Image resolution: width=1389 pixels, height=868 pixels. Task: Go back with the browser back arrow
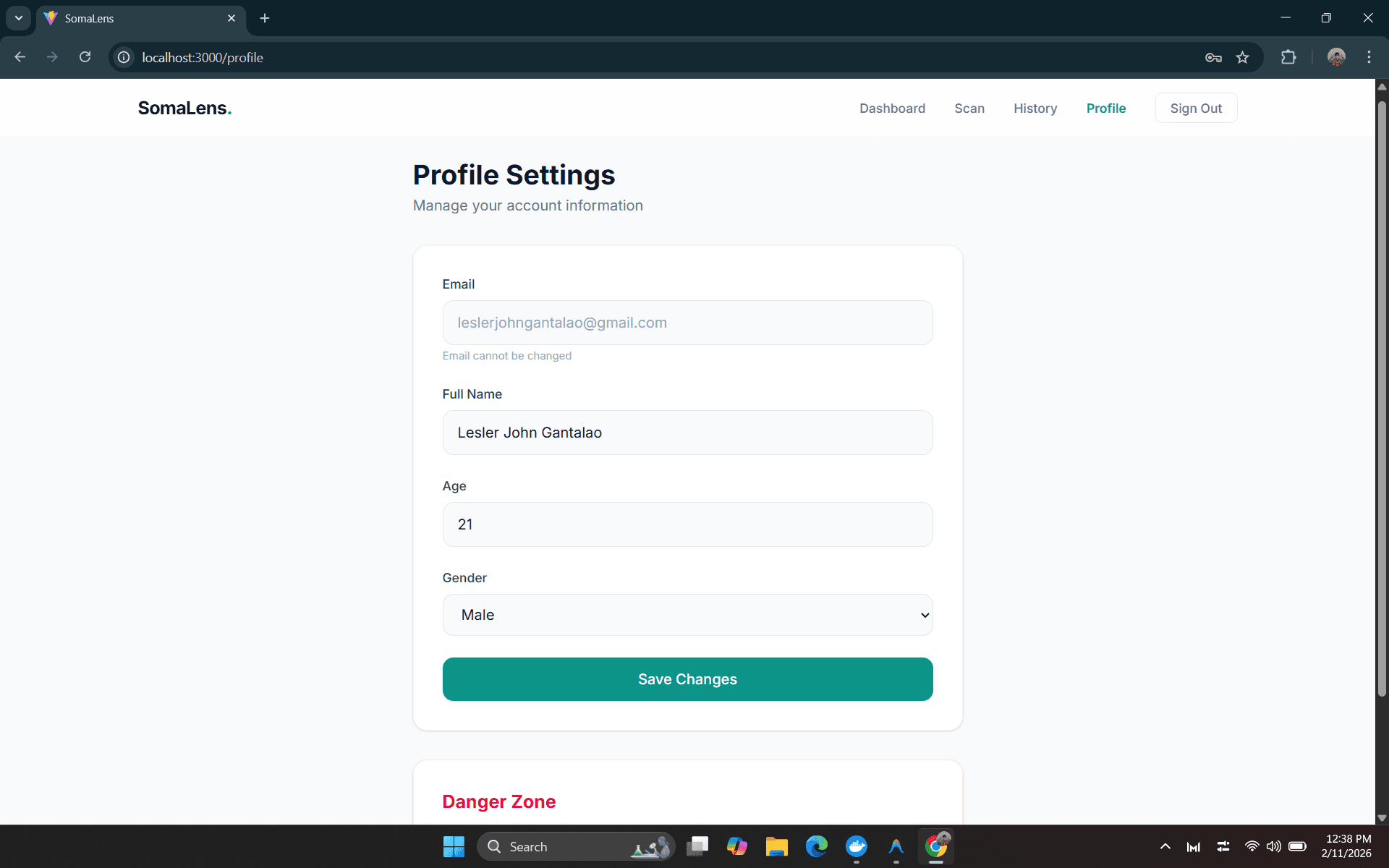point(20,57)
